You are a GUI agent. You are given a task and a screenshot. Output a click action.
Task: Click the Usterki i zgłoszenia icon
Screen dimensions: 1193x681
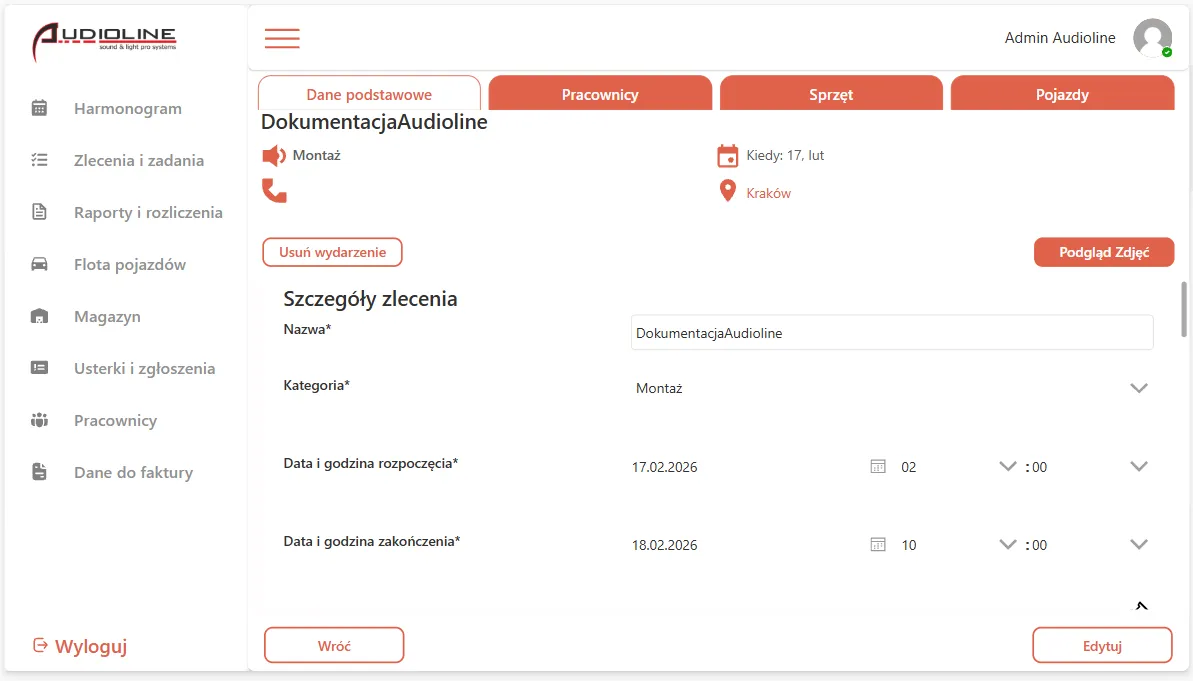(x=40, y=368)
